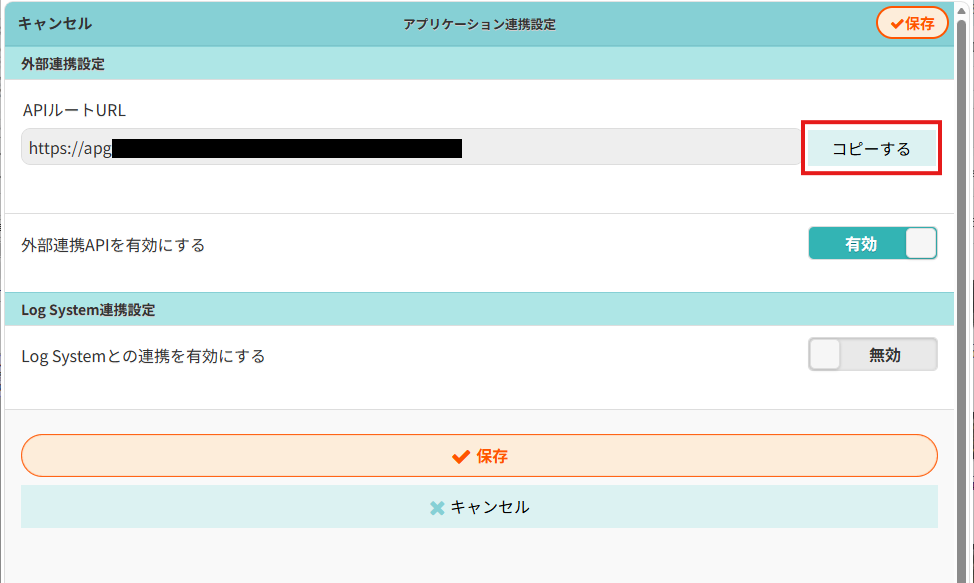
Task: Click inside the APIルートURL field
Action: (x=411, y=147)
